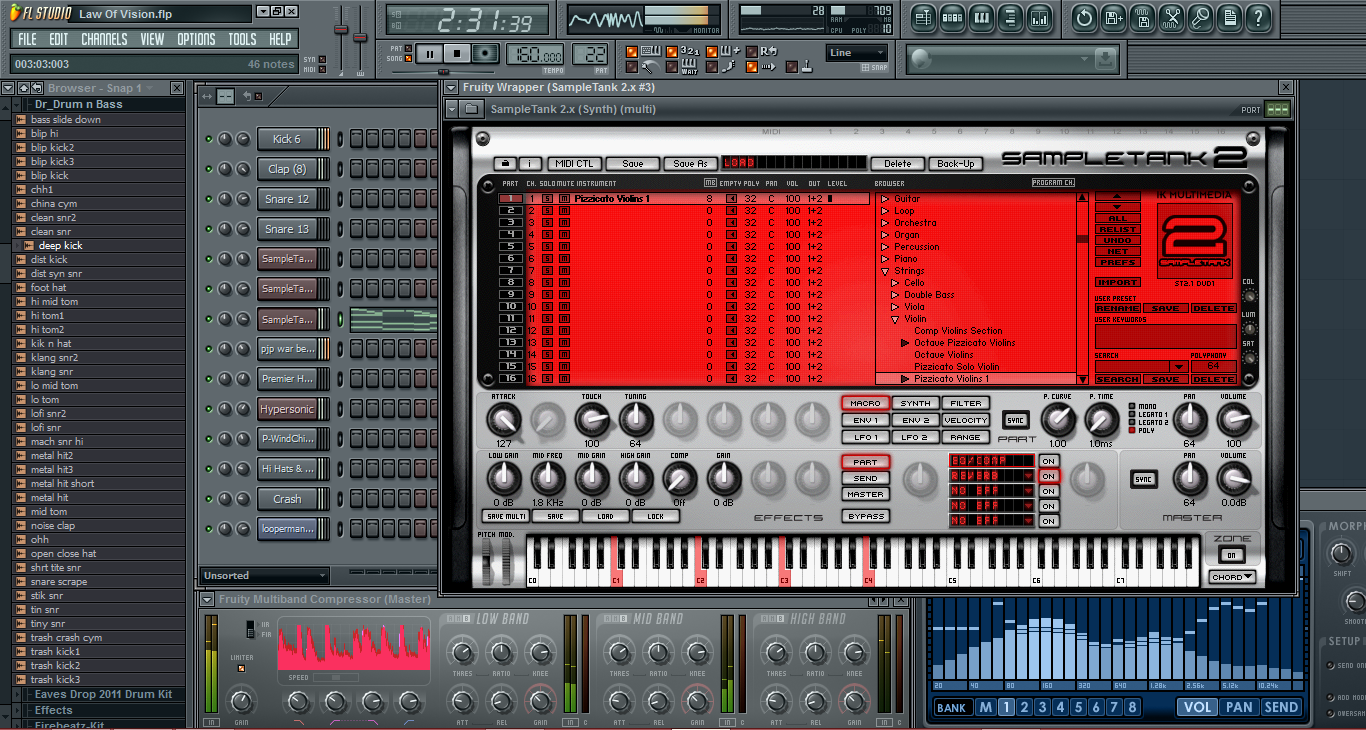Switch to the SYNTH tab in SampleTank

pyautogui.click(x=915, y=403)
